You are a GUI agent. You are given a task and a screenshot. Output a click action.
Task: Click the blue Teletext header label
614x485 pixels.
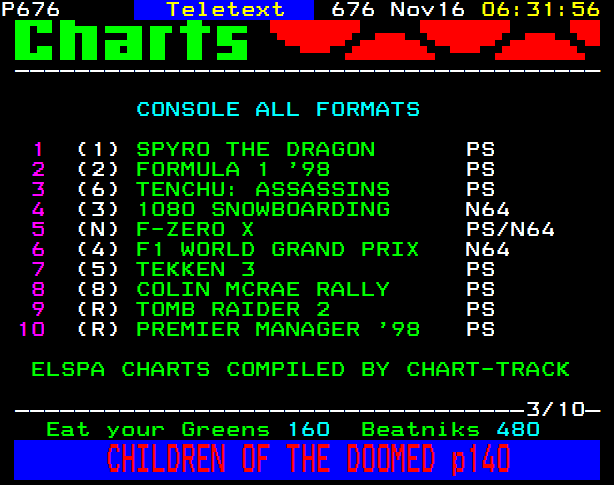click(x=224, y=9)
